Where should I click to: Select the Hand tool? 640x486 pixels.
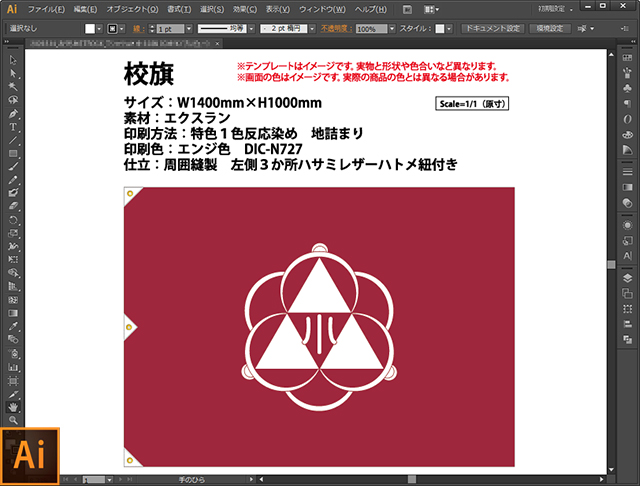click(x=13, y=407)
